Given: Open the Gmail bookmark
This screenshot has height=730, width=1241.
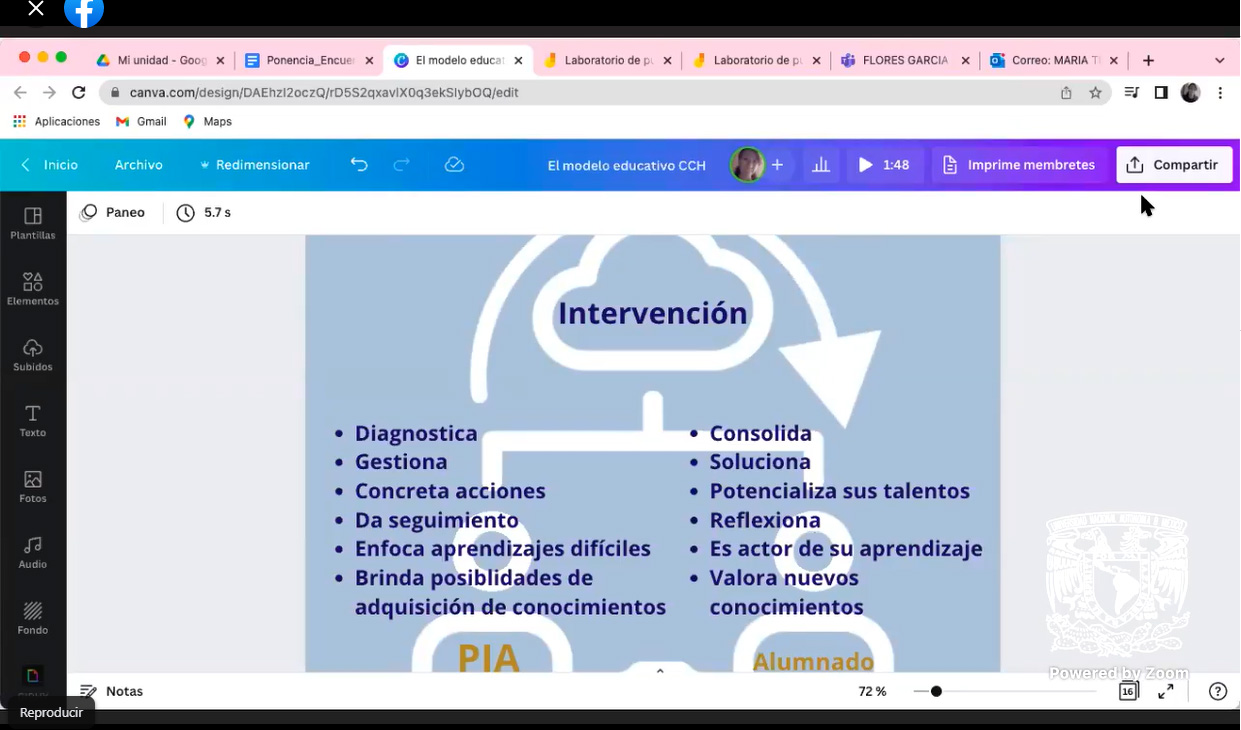Looking at the screenshot, I should 141,121.
